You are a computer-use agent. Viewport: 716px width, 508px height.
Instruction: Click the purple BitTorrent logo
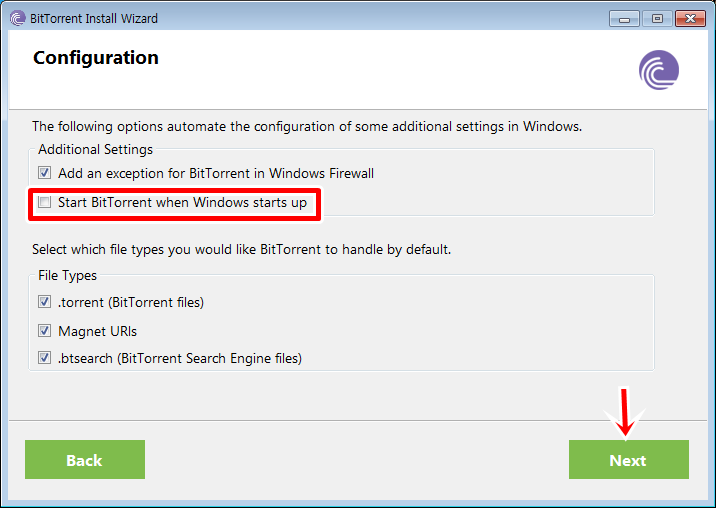658,70
